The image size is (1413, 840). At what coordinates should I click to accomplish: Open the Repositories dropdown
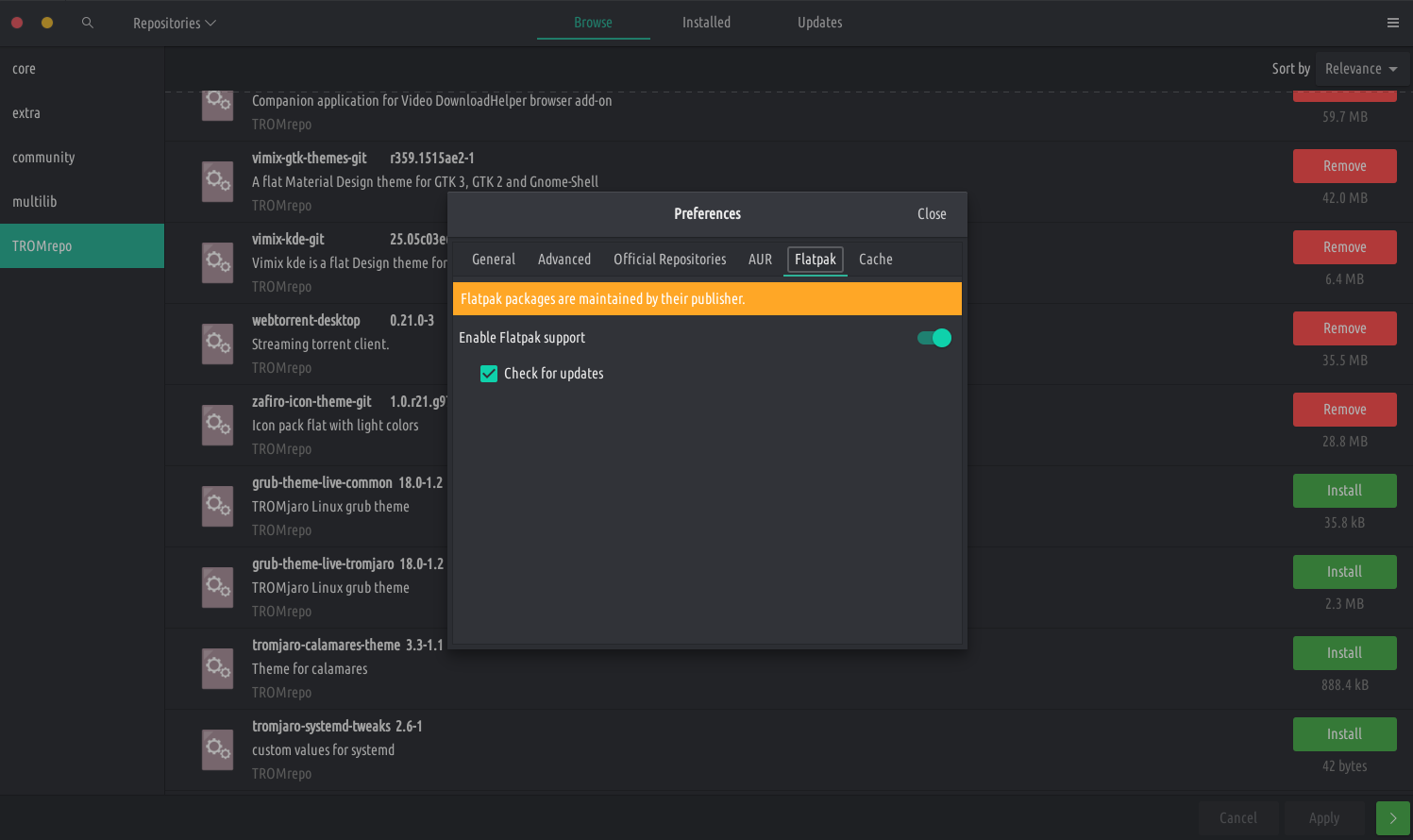pos(174,23)
